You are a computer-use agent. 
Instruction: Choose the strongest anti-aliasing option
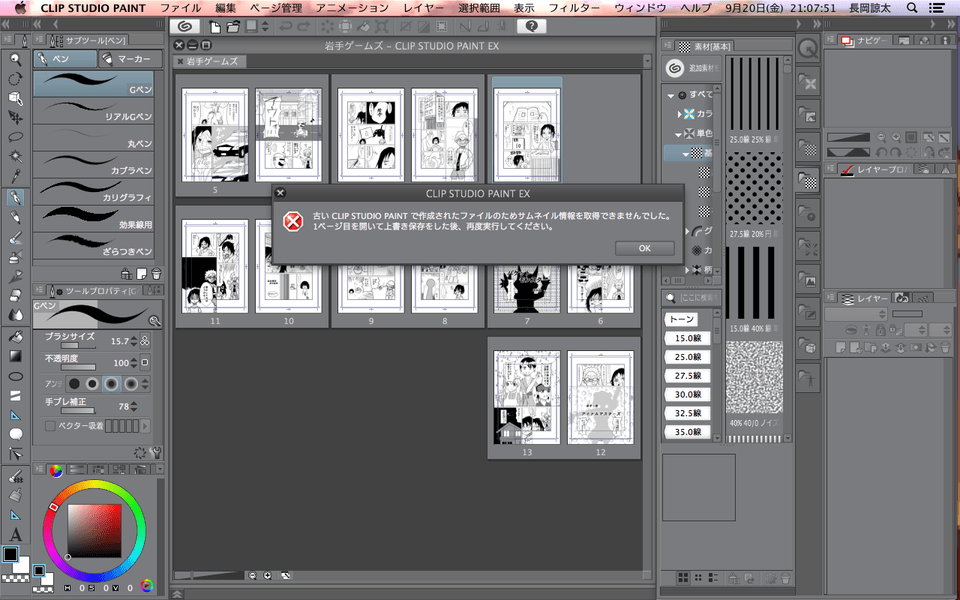tap(132, 384)
